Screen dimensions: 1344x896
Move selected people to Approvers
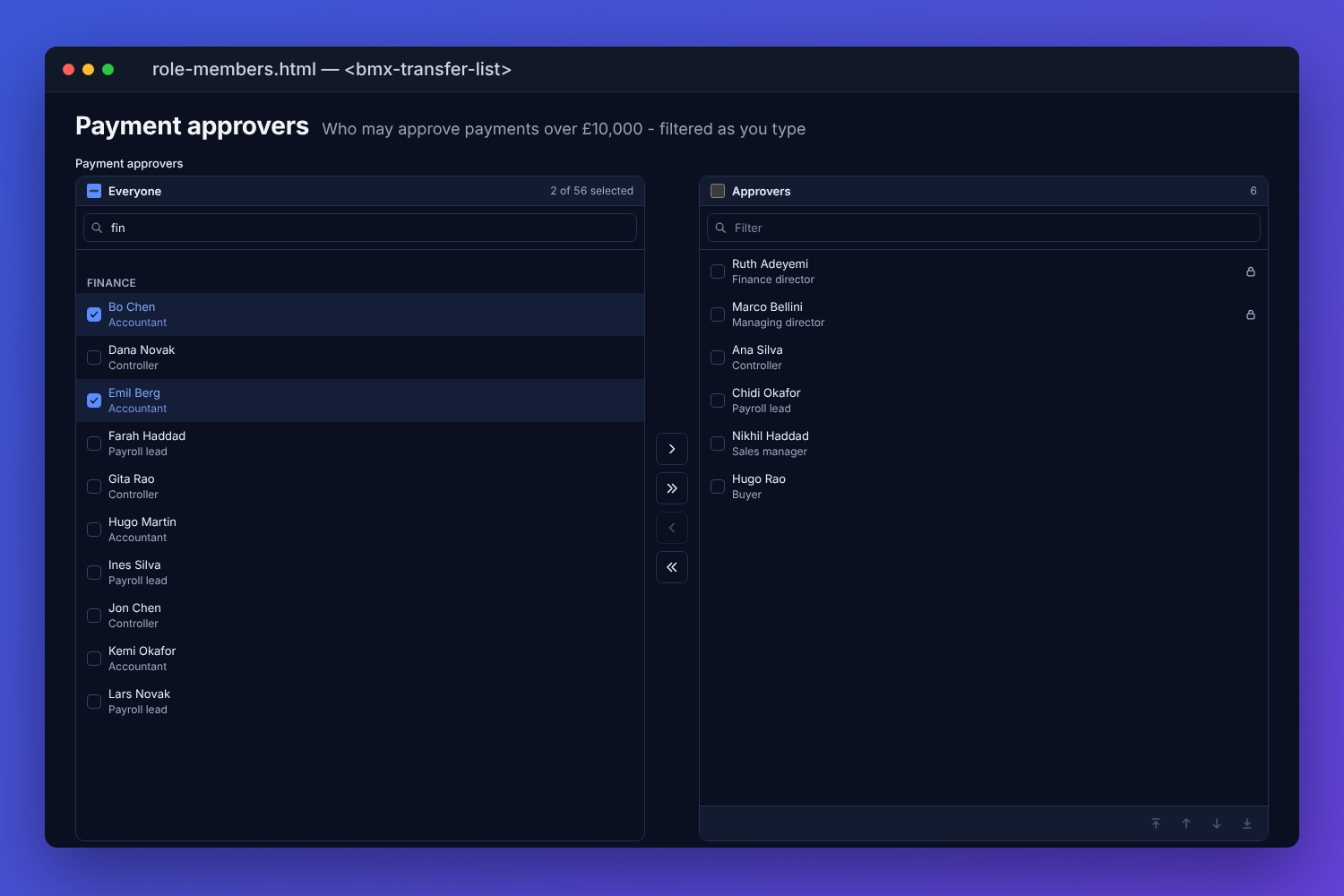coord(672,449)
